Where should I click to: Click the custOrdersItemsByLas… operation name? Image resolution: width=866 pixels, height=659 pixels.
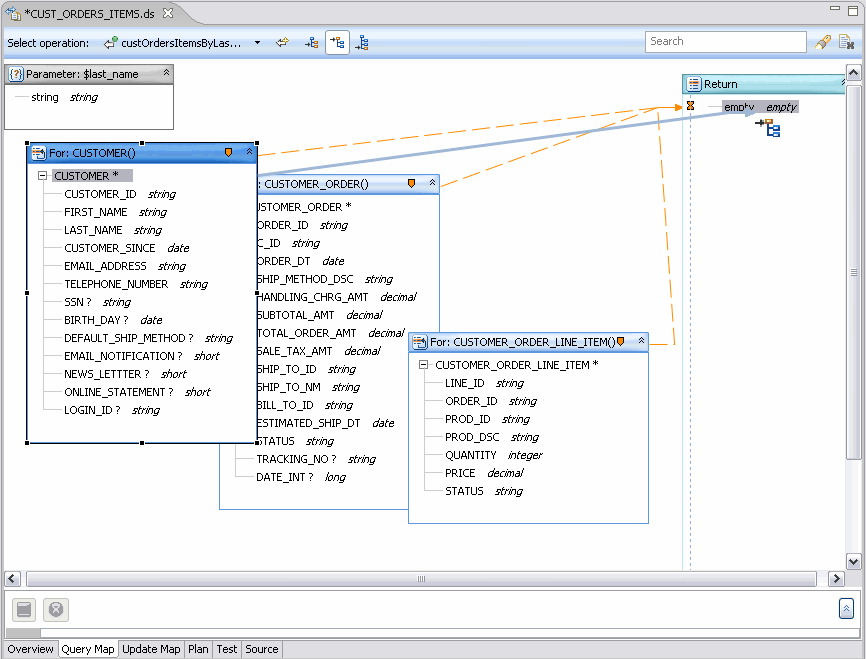(181, 43)
